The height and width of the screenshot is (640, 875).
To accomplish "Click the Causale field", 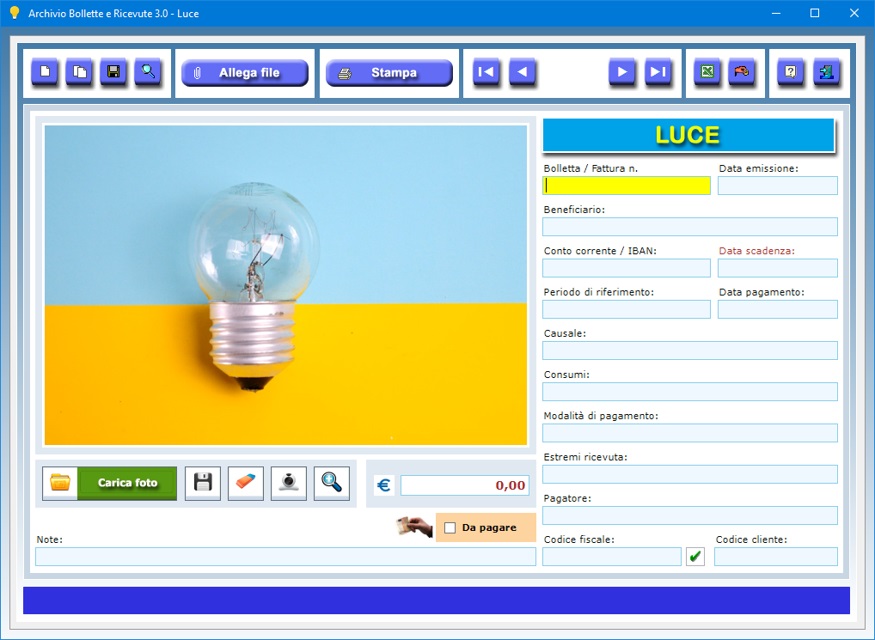I will click(690, 351).
